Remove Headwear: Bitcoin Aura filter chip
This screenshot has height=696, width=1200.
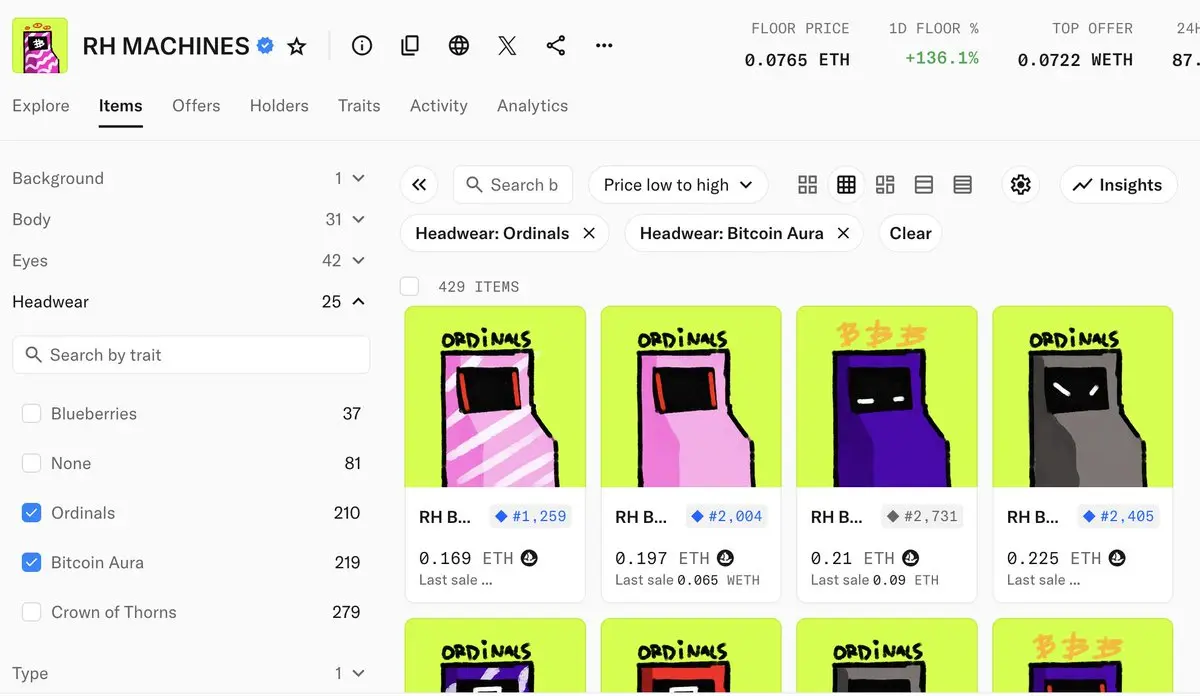843,233
